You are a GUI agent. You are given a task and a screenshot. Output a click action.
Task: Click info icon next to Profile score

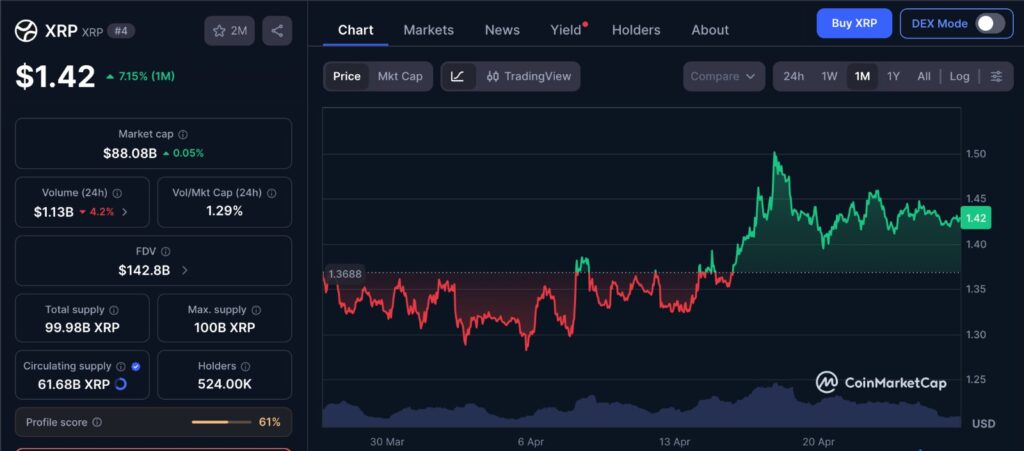pos(97,422)
